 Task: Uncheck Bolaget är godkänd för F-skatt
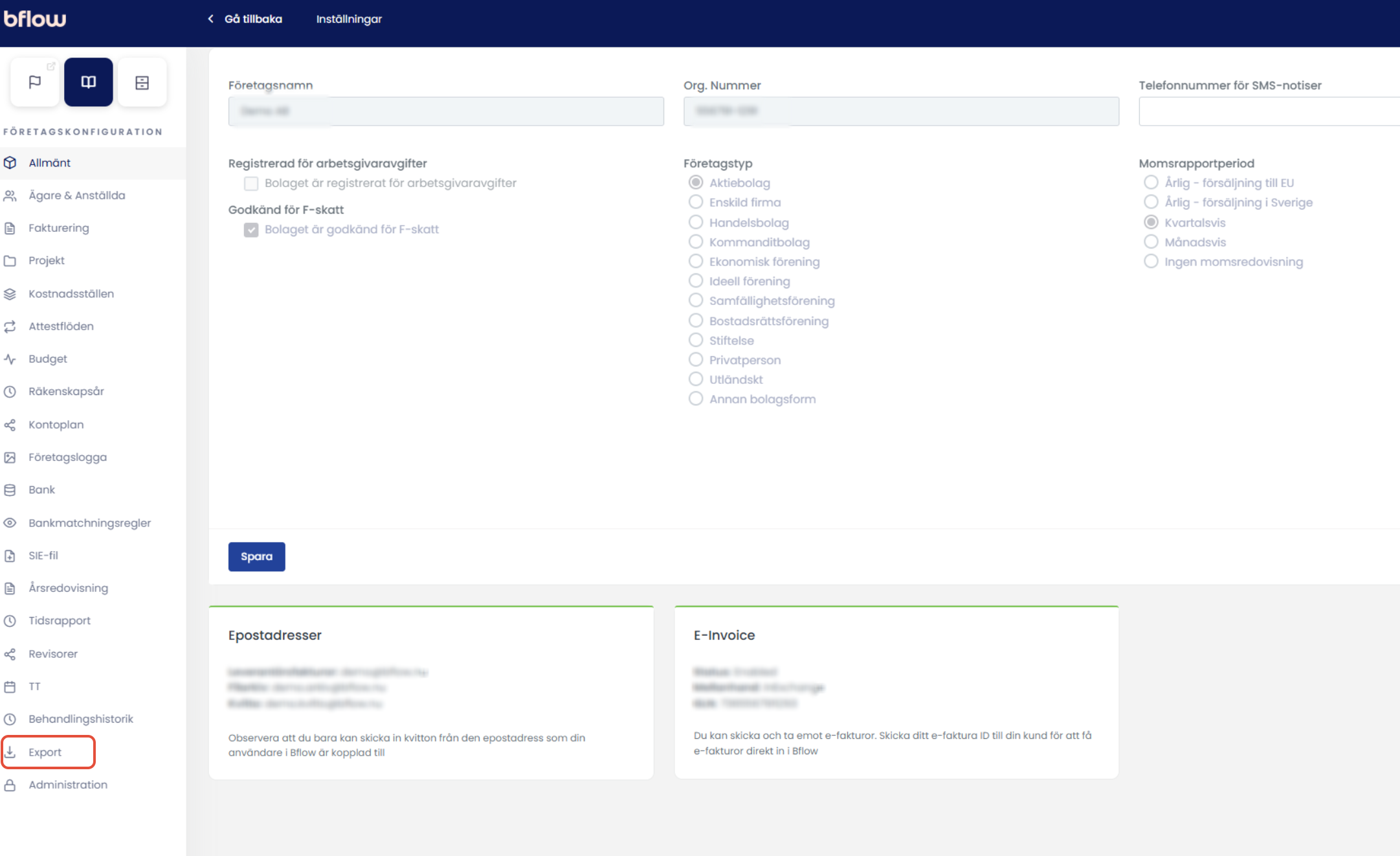click(251, 230)
